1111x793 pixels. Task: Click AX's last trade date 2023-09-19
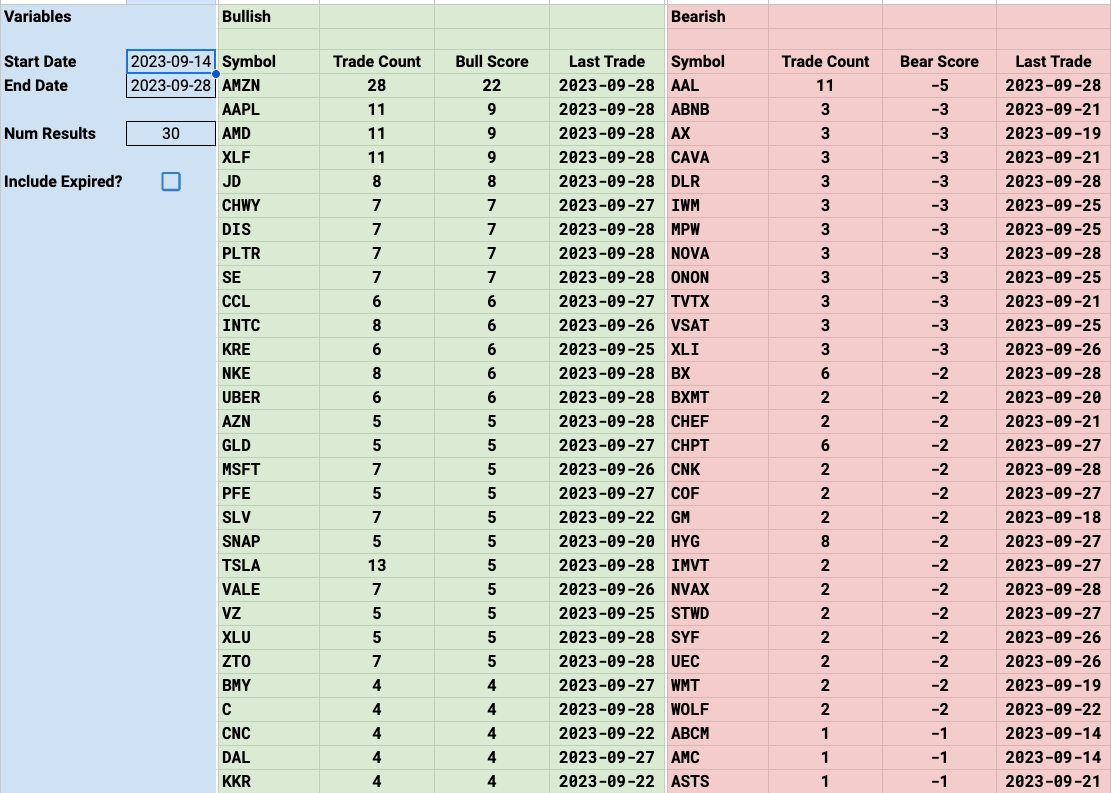(x=1053, y=133)
